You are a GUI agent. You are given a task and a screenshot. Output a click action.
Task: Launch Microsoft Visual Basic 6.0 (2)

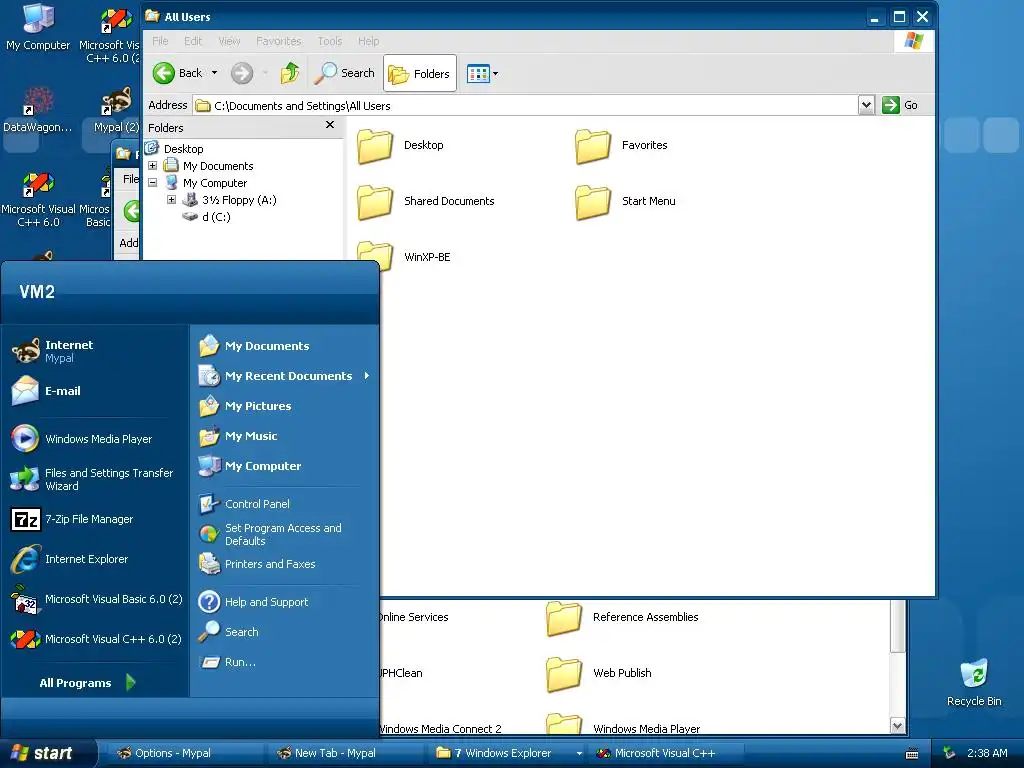(x=95, y=599)
